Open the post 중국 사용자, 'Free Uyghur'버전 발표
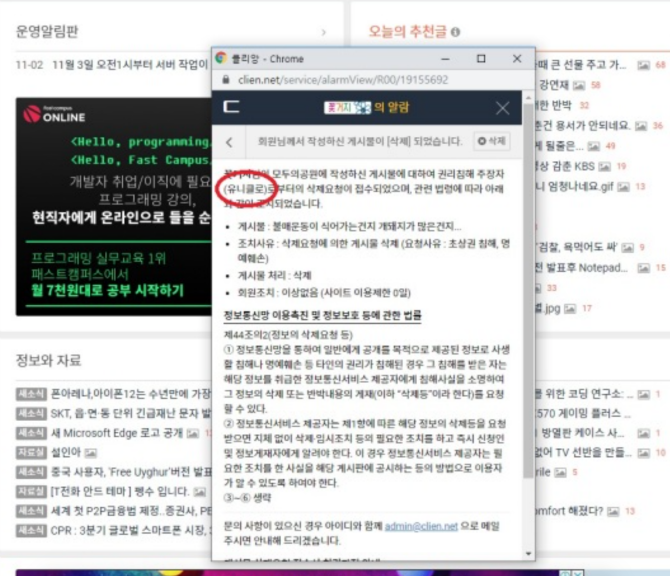670x576 pixels. click(x=131, y=472)
